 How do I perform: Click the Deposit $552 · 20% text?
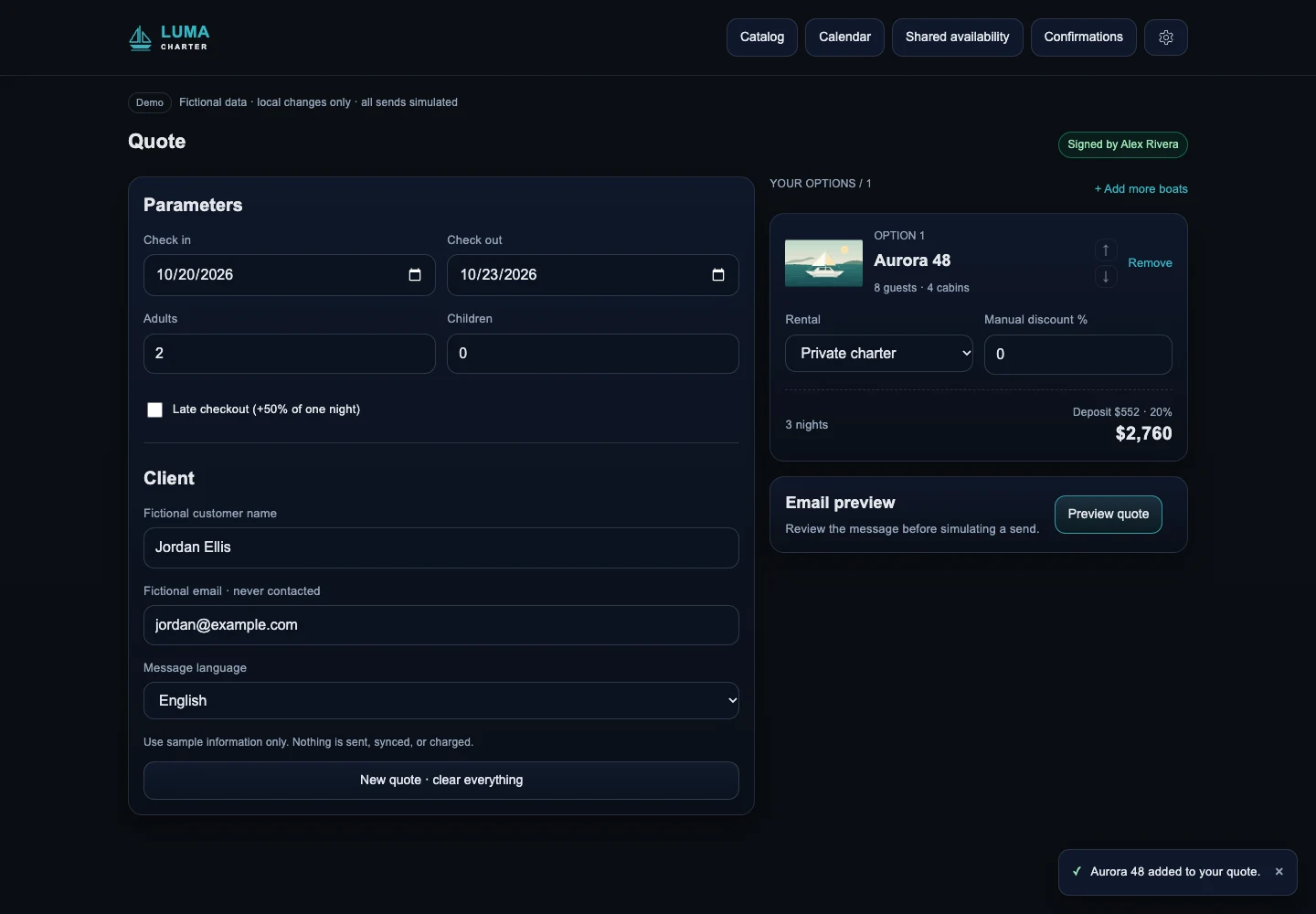click(x=1122, y=412)
